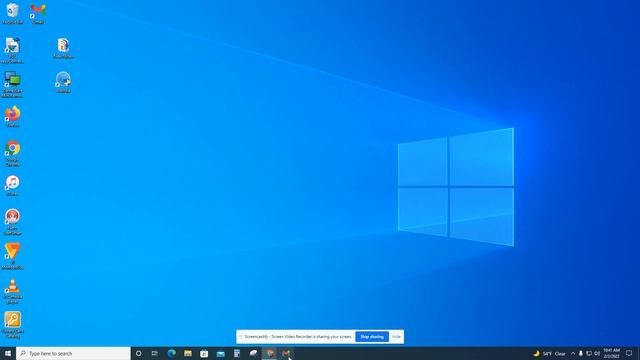Open the zipped folder desktop icon
The height and width of the screenshot is (360, 640).
pos(63,48)
